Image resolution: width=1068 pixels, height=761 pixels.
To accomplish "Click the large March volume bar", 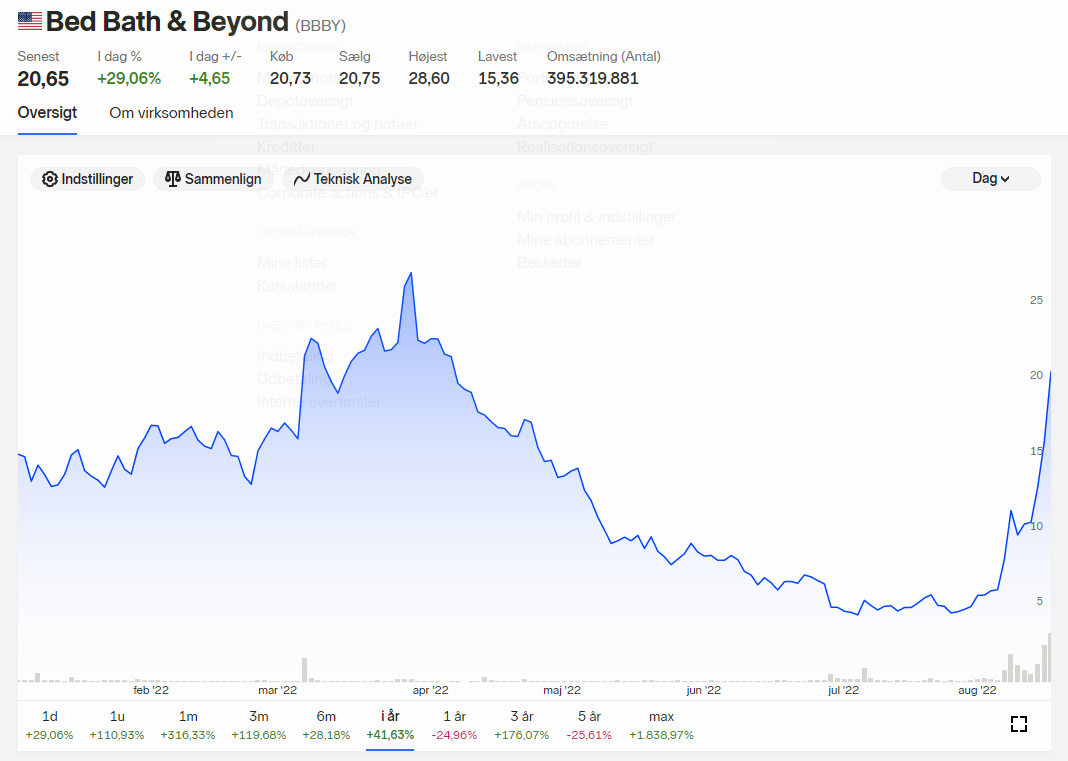I will pyautogui.click(x=304, y=670).
